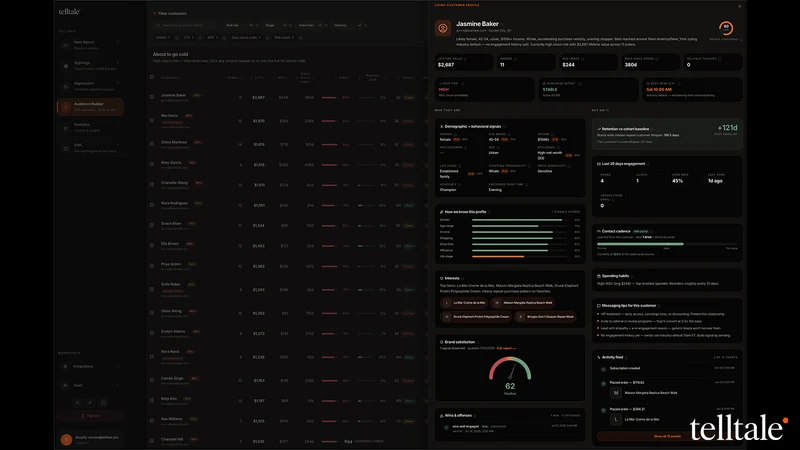800x450 pixels.
Task: Click the user avatar at sidebar bottom
Action: click(x=66, y=439)
